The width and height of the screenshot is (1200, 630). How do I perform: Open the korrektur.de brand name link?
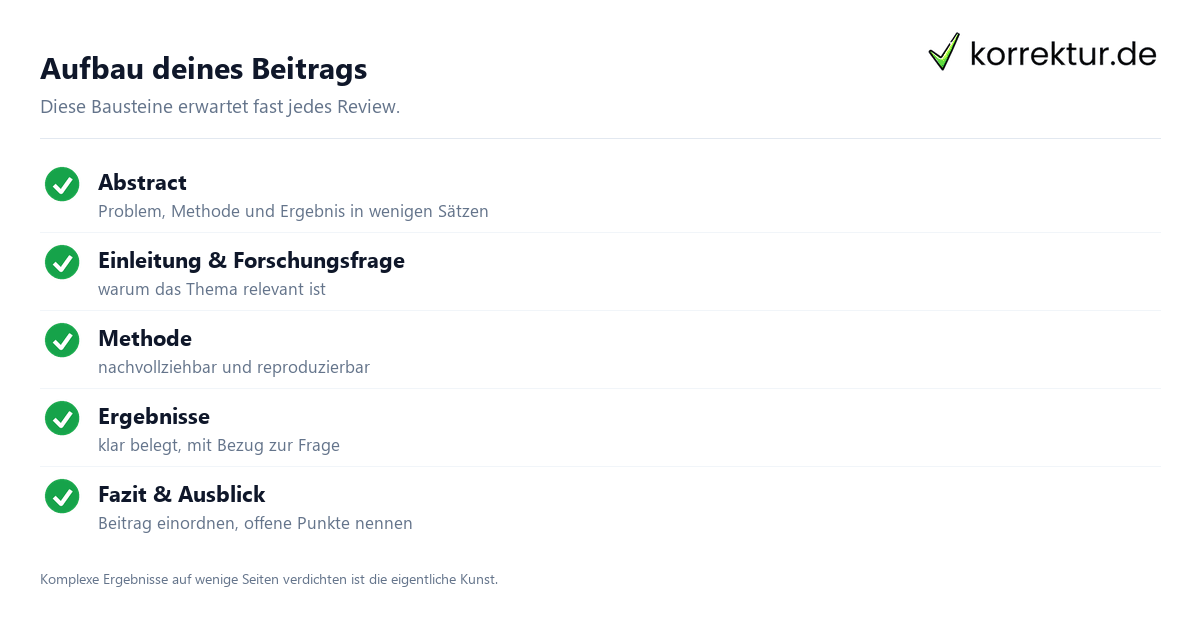point(1063,53)
